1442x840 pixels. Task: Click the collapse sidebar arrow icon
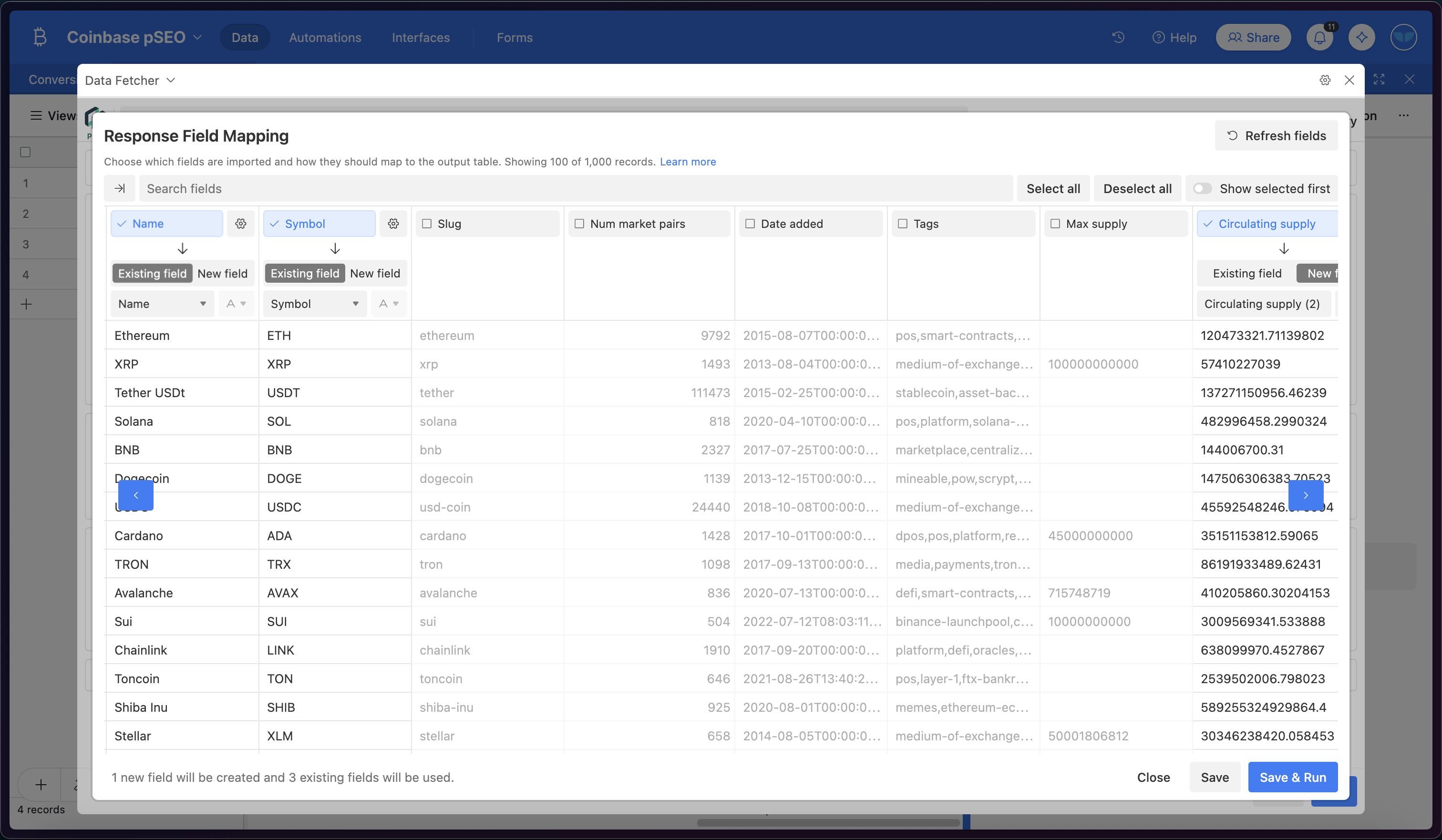pos(120,188)
